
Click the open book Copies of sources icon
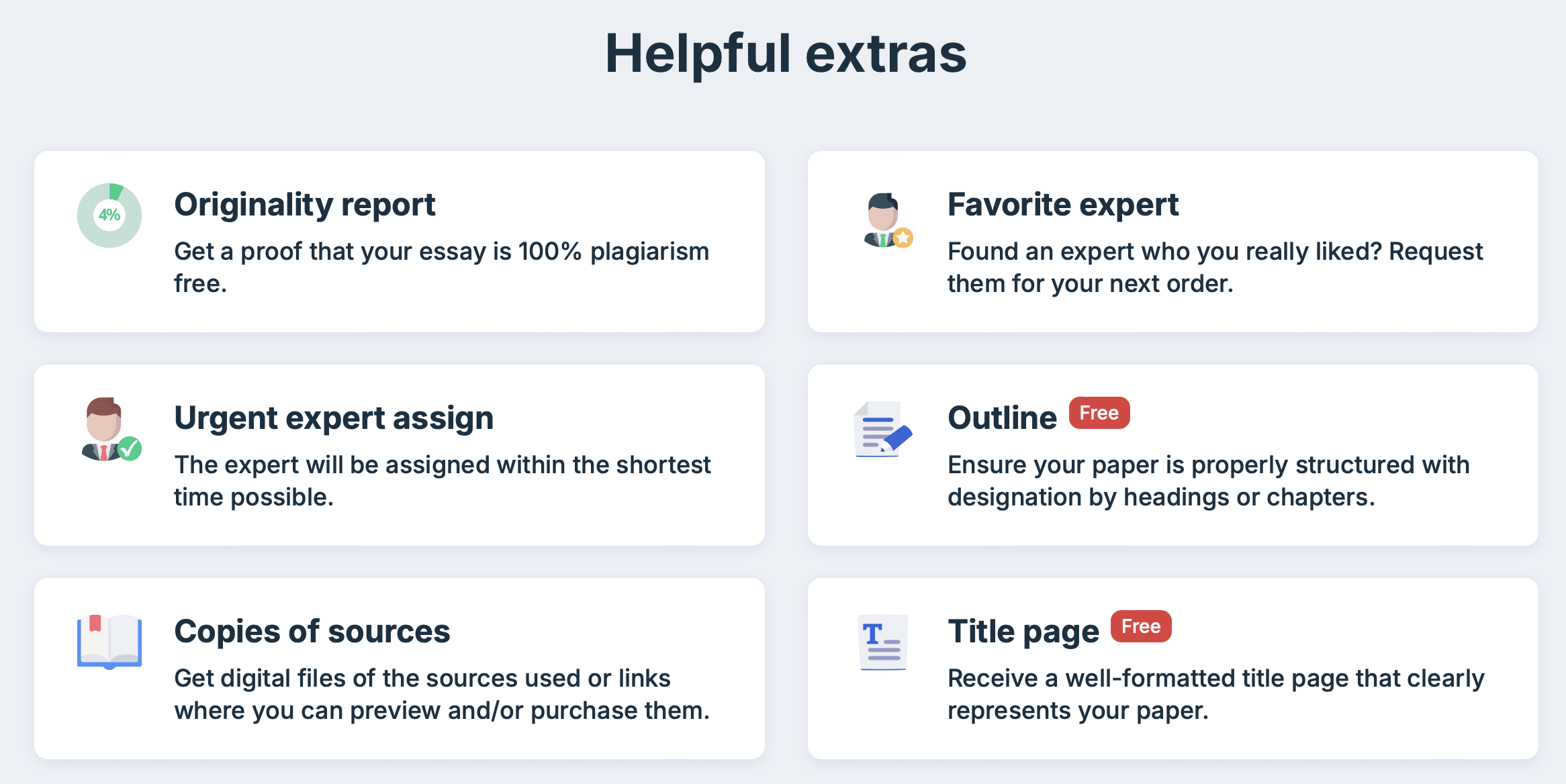point(109,642)
